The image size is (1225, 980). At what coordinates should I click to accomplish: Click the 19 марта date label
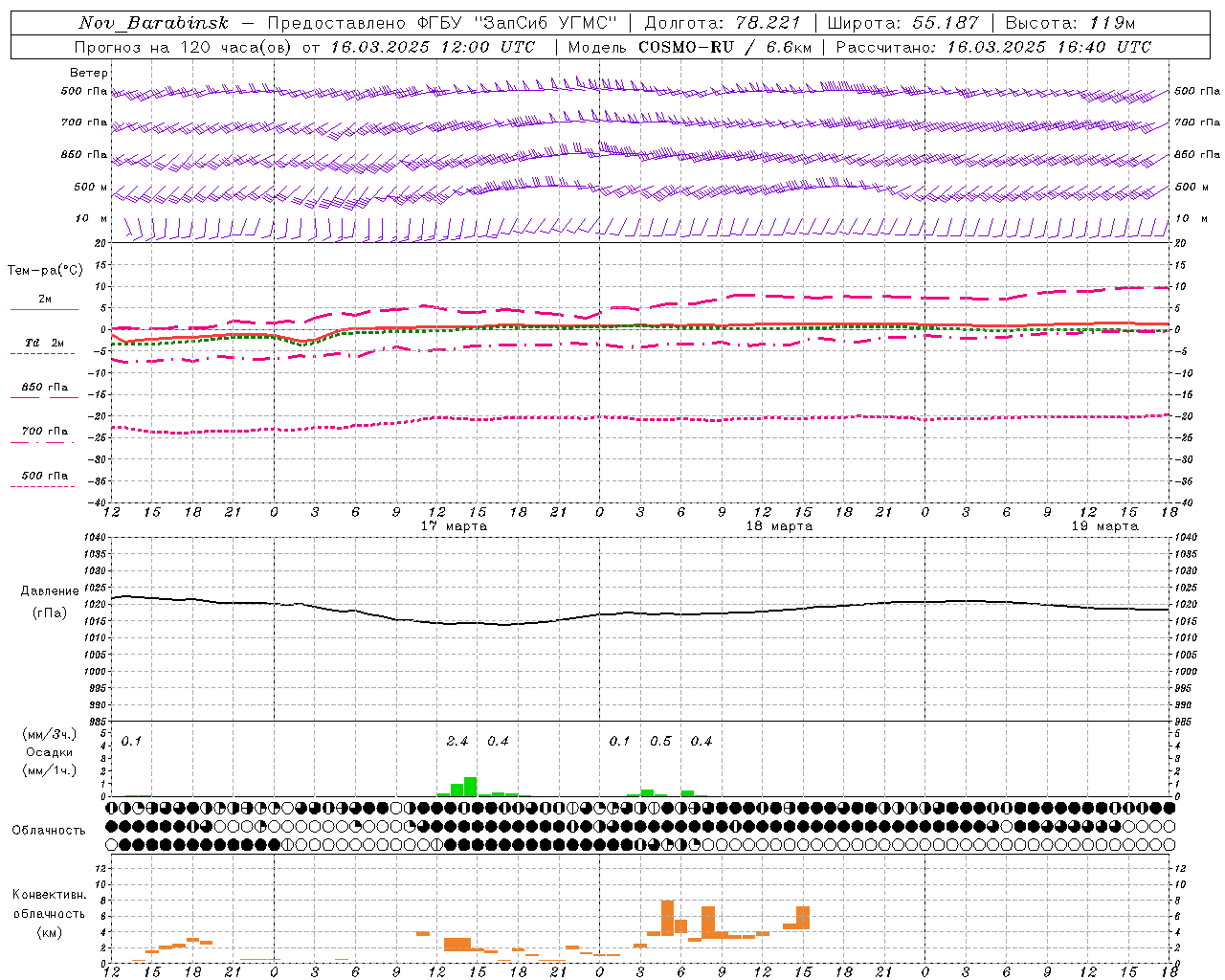tap(1104, 526)
